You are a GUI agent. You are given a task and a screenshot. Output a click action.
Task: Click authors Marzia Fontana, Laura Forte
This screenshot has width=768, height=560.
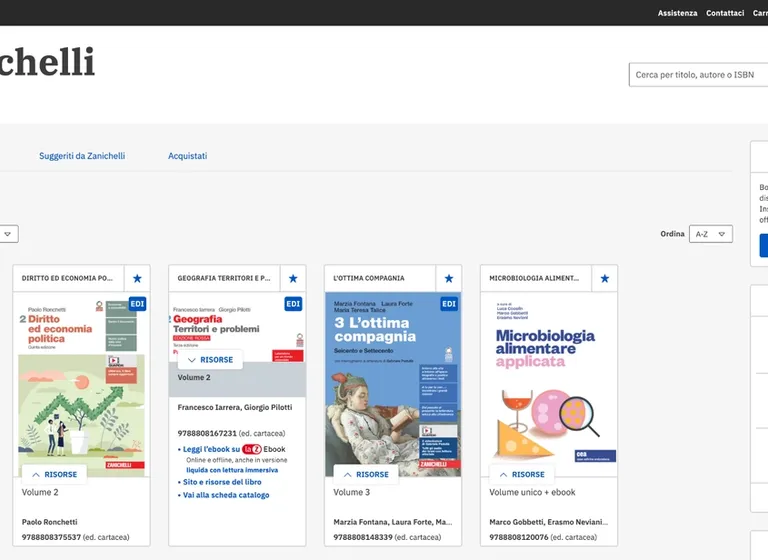[x=393, y=522]
